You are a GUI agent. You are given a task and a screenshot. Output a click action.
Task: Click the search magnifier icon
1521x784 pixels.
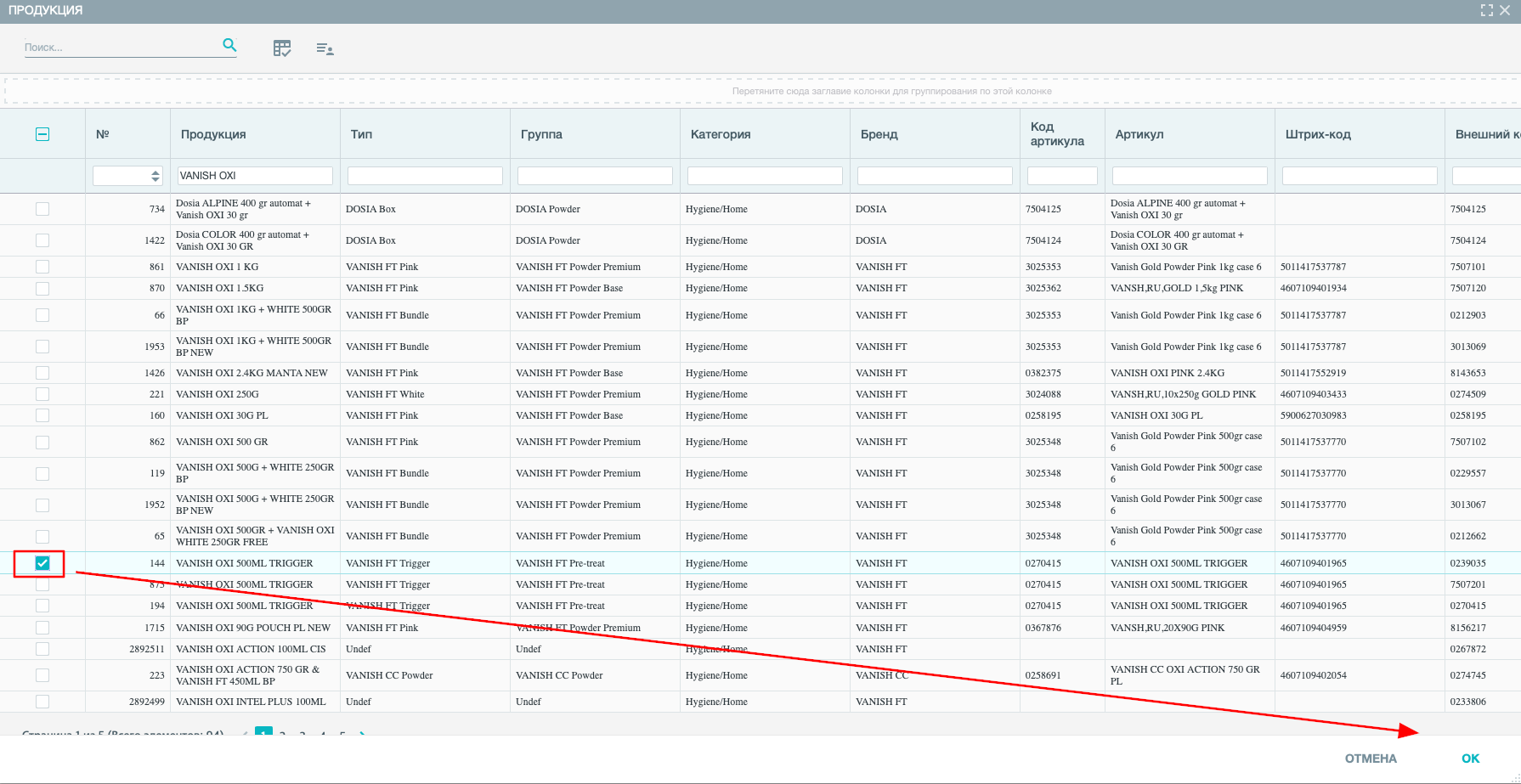229,45
